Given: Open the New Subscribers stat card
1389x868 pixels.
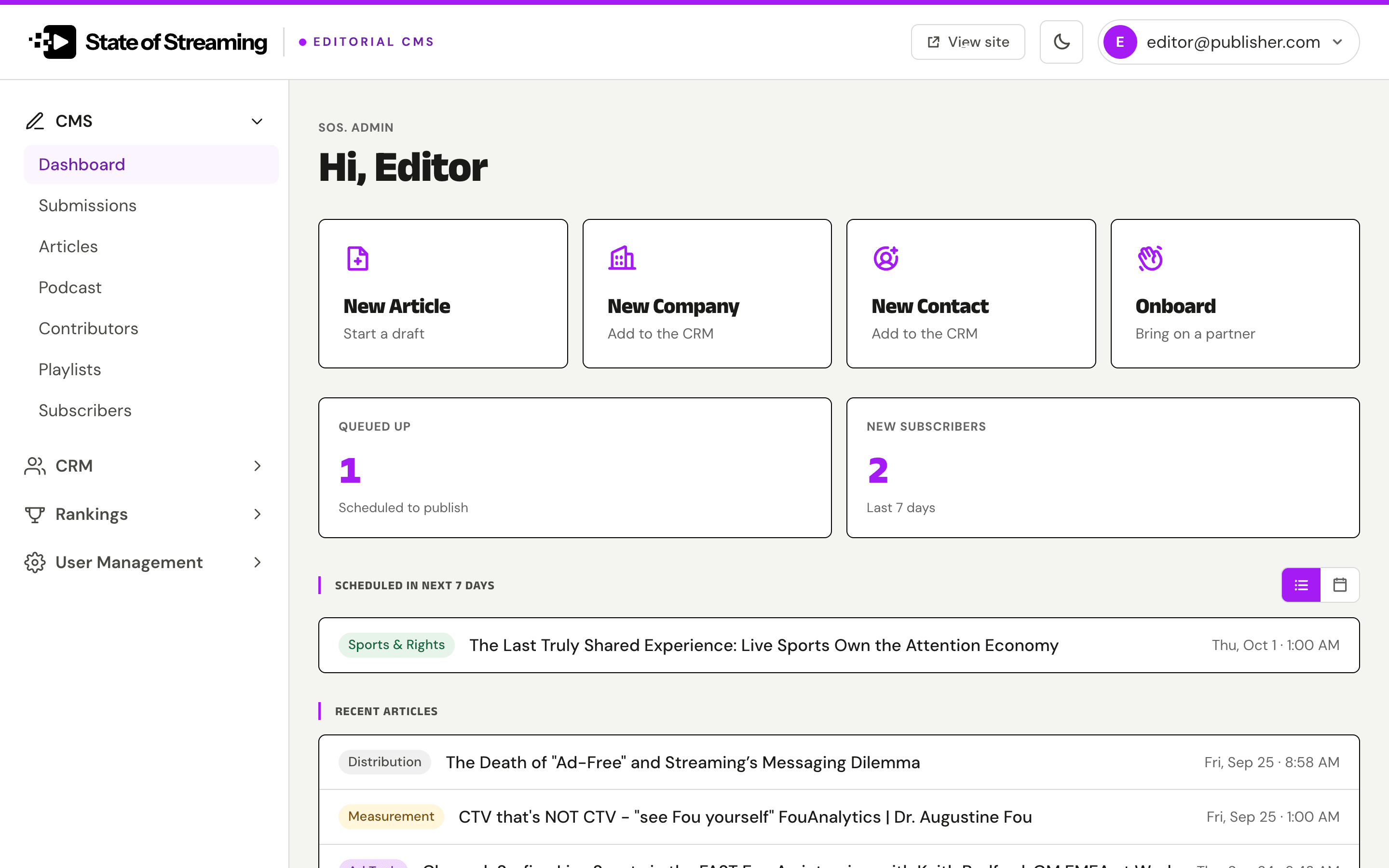Looking at the screenshot, I should [1103, 468].
